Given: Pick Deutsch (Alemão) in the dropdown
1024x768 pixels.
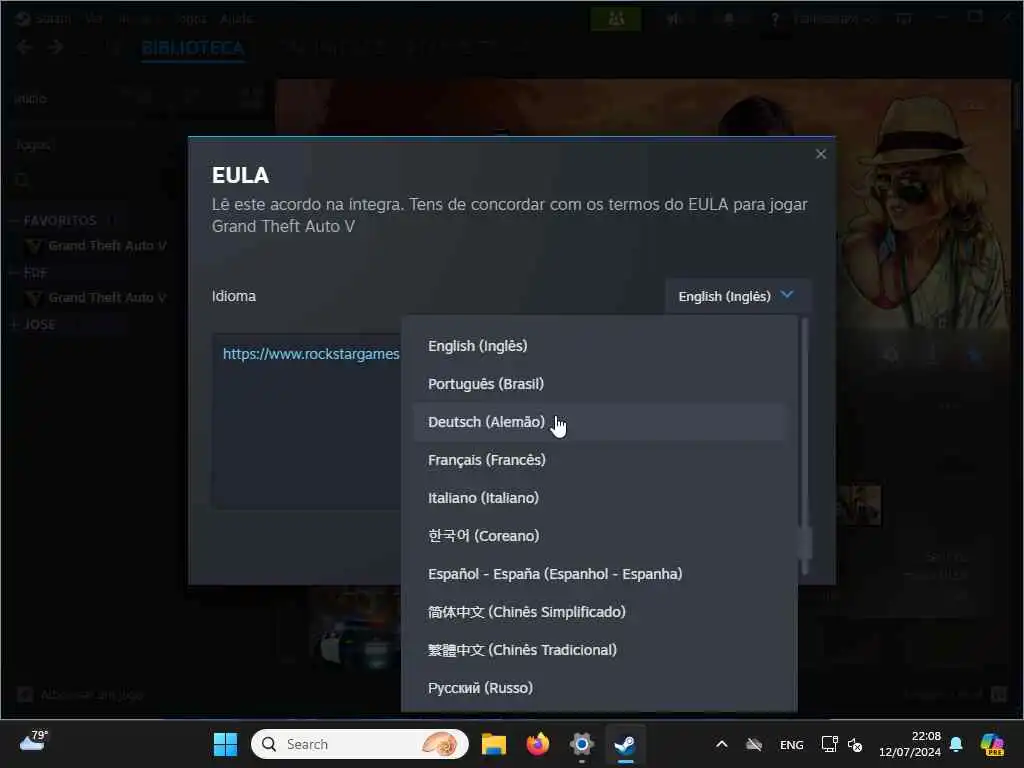Looking at the screenshot, I should click(599, 421).
